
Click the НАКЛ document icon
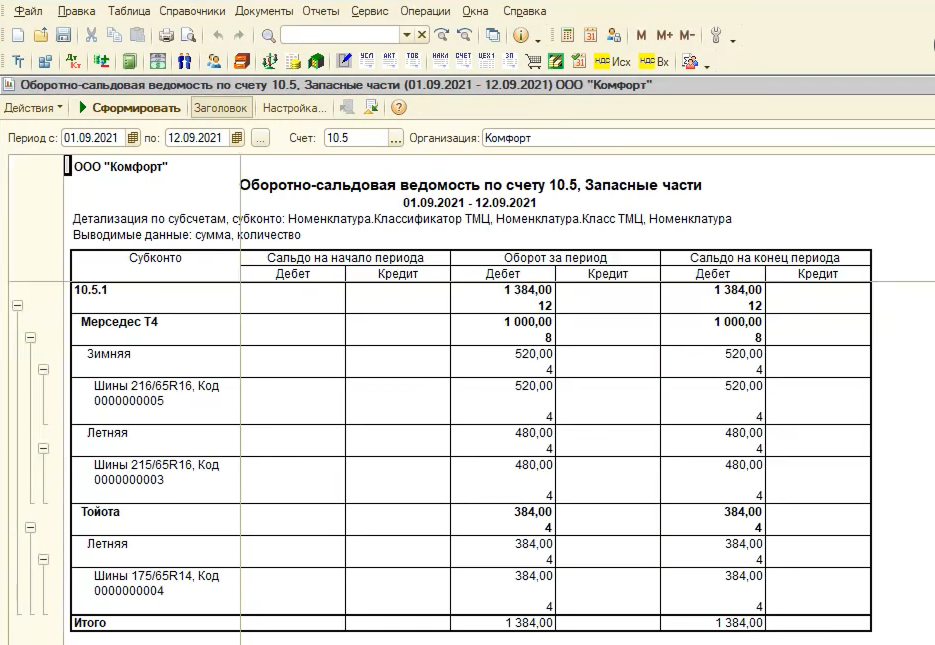tap(440, 61)
